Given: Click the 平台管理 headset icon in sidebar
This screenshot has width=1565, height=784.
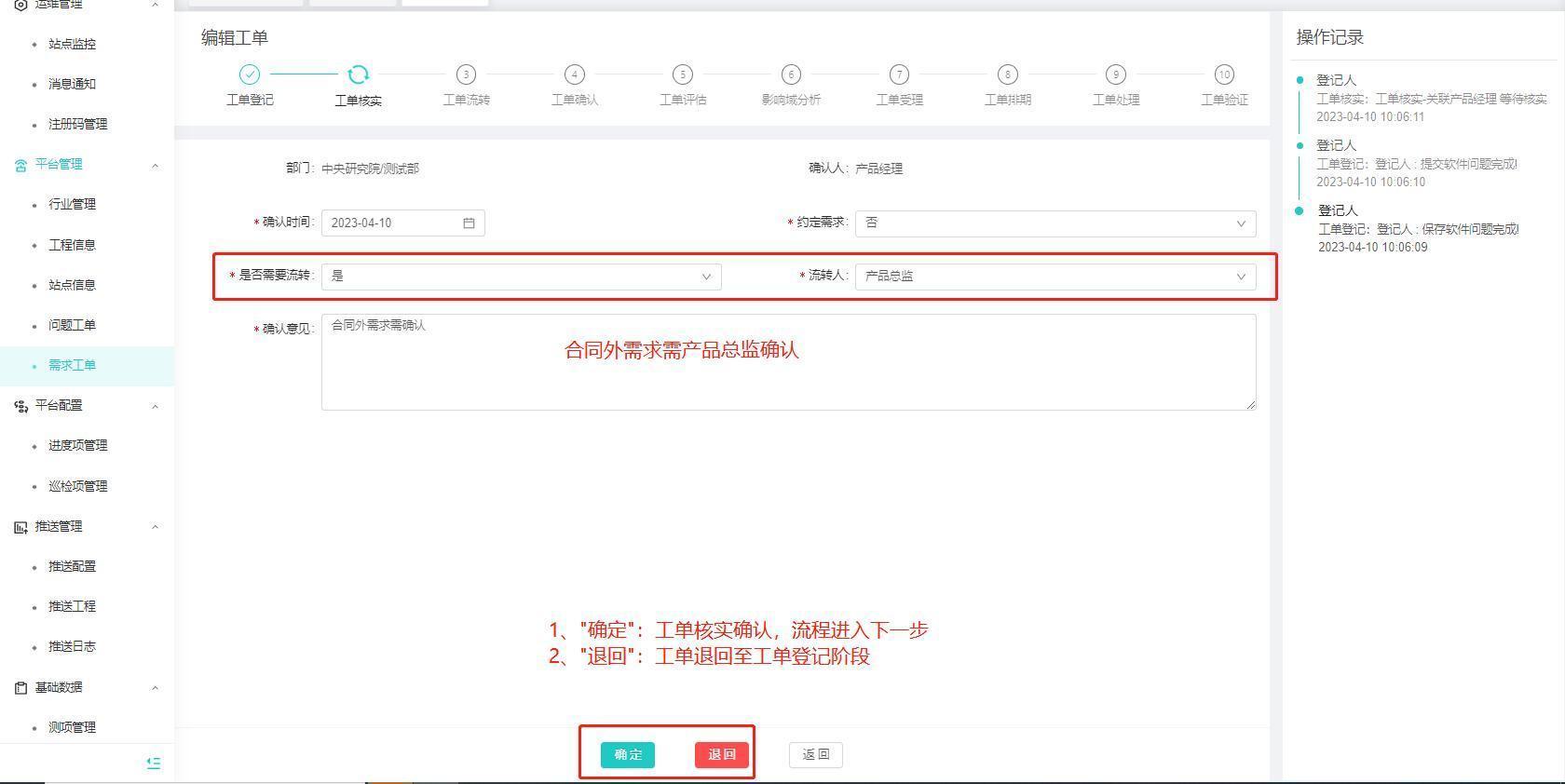Looking at the screenshot, I should pyautogui.click(x=20, y=165).
